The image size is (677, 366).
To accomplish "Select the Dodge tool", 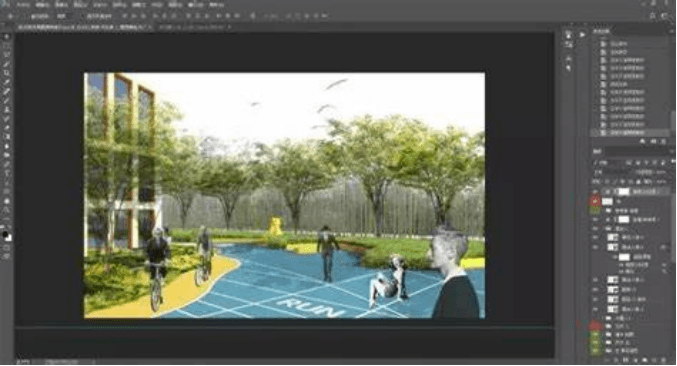I will (x=6, y=155).
